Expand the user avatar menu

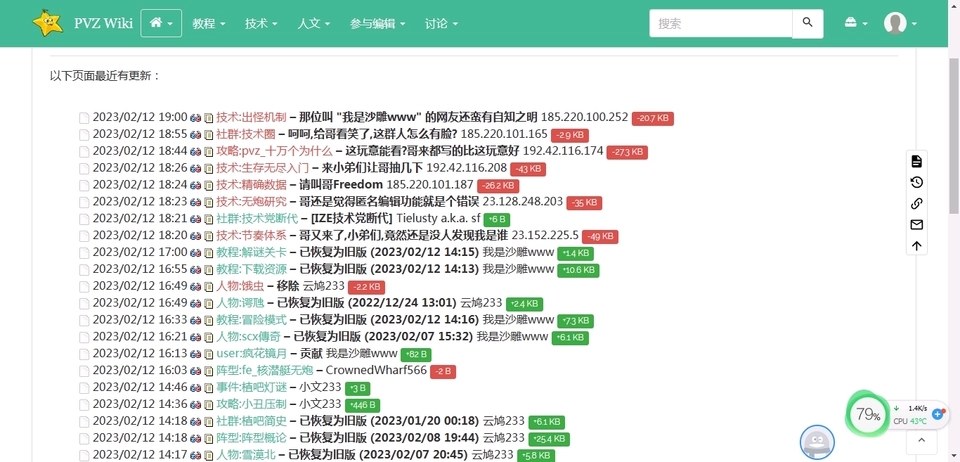[x=900, y=23]
